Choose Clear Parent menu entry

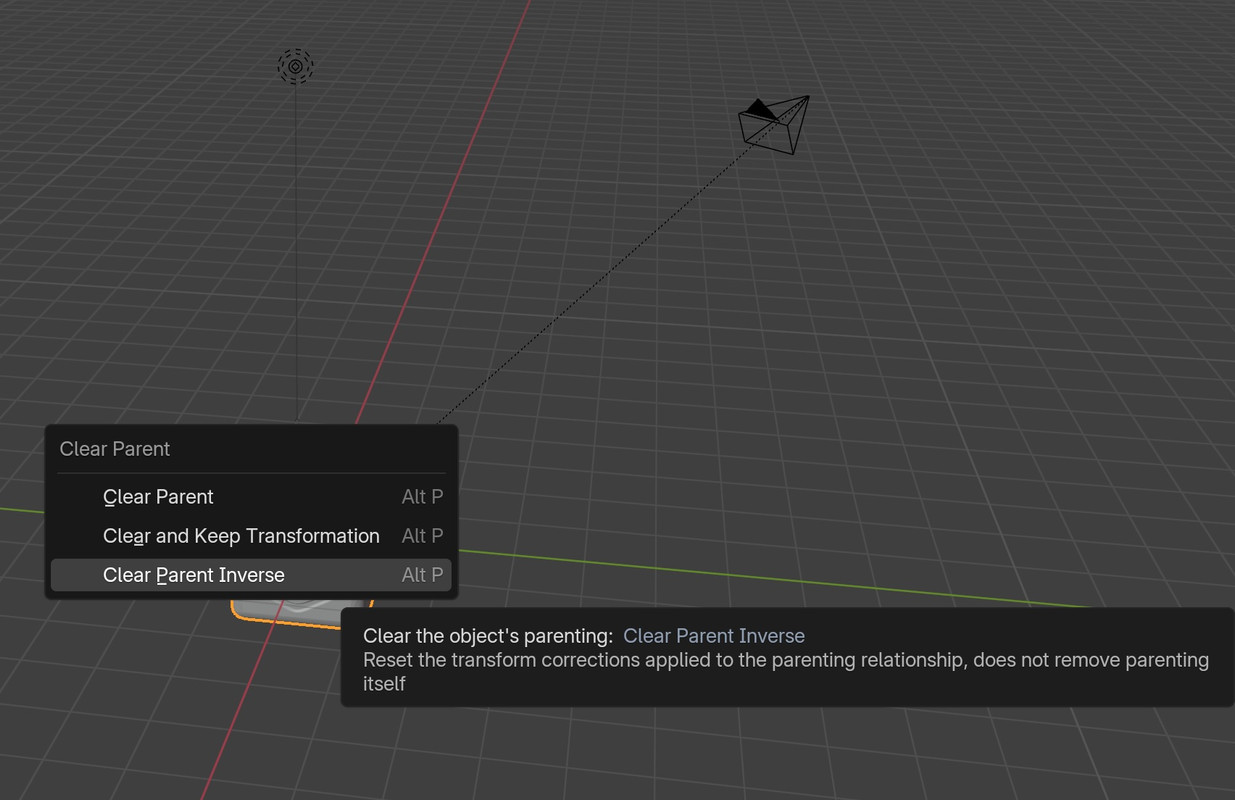[x=251, y=497]
